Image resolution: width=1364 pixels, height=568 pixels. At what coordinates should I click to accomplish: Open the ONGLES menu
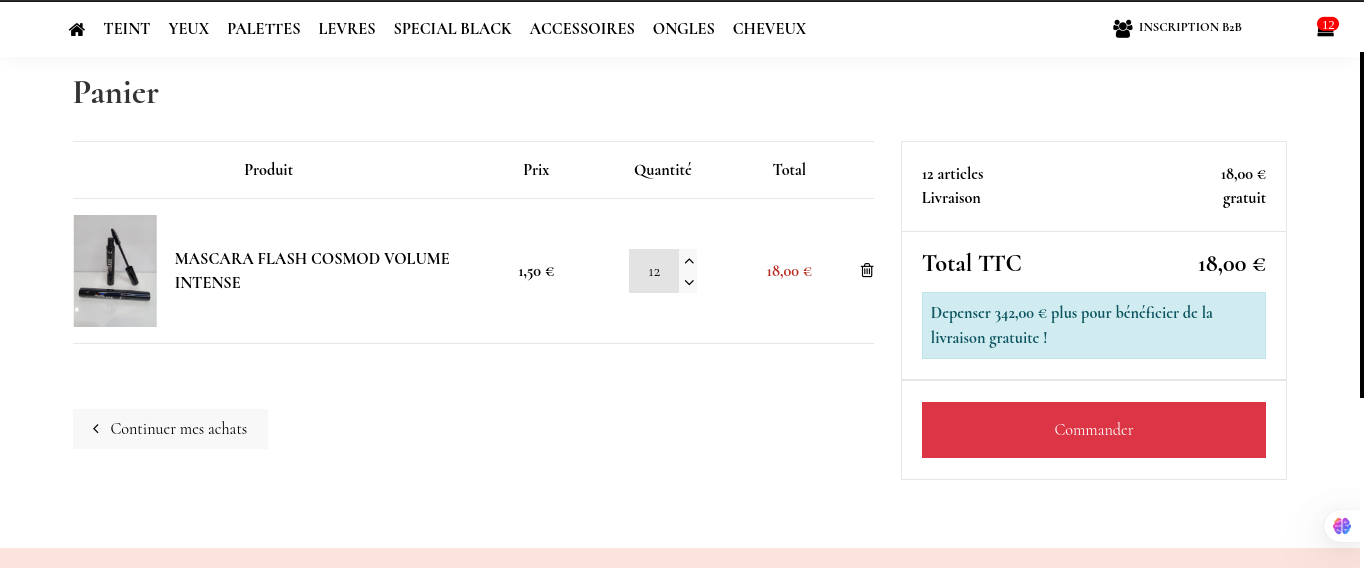pos(684,29)
